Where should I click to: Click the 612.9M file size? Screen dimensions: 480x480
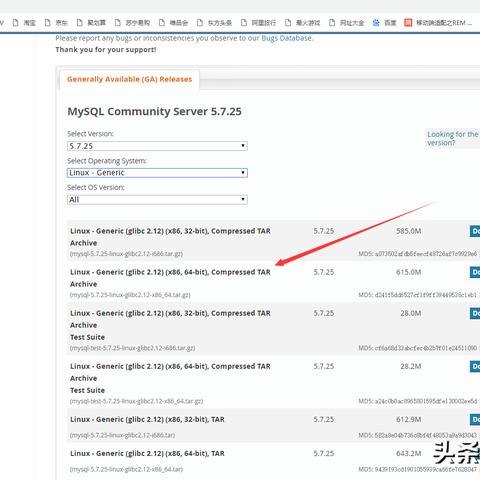[x=409, y=419]
